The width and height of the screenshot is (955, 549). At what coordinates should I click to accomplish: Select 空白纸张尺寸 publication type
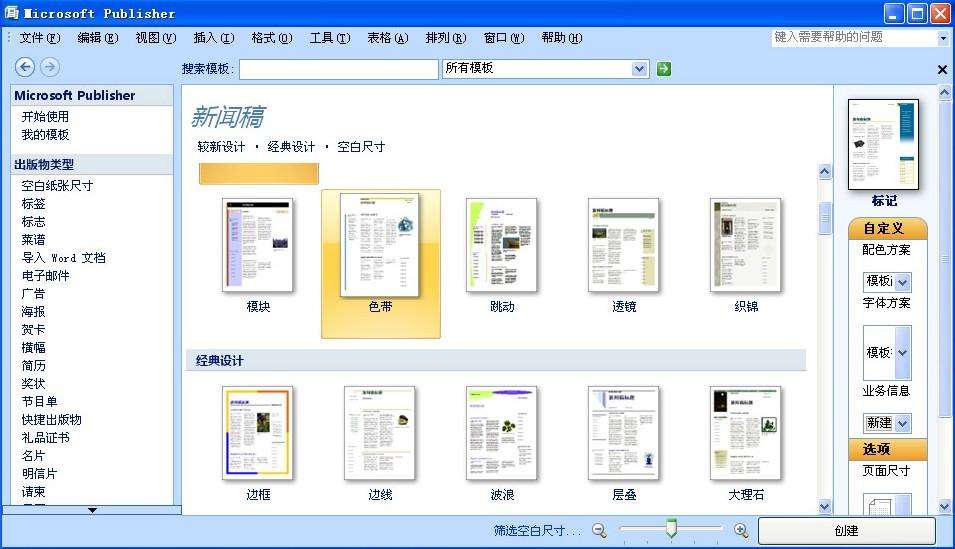point(57,186)
